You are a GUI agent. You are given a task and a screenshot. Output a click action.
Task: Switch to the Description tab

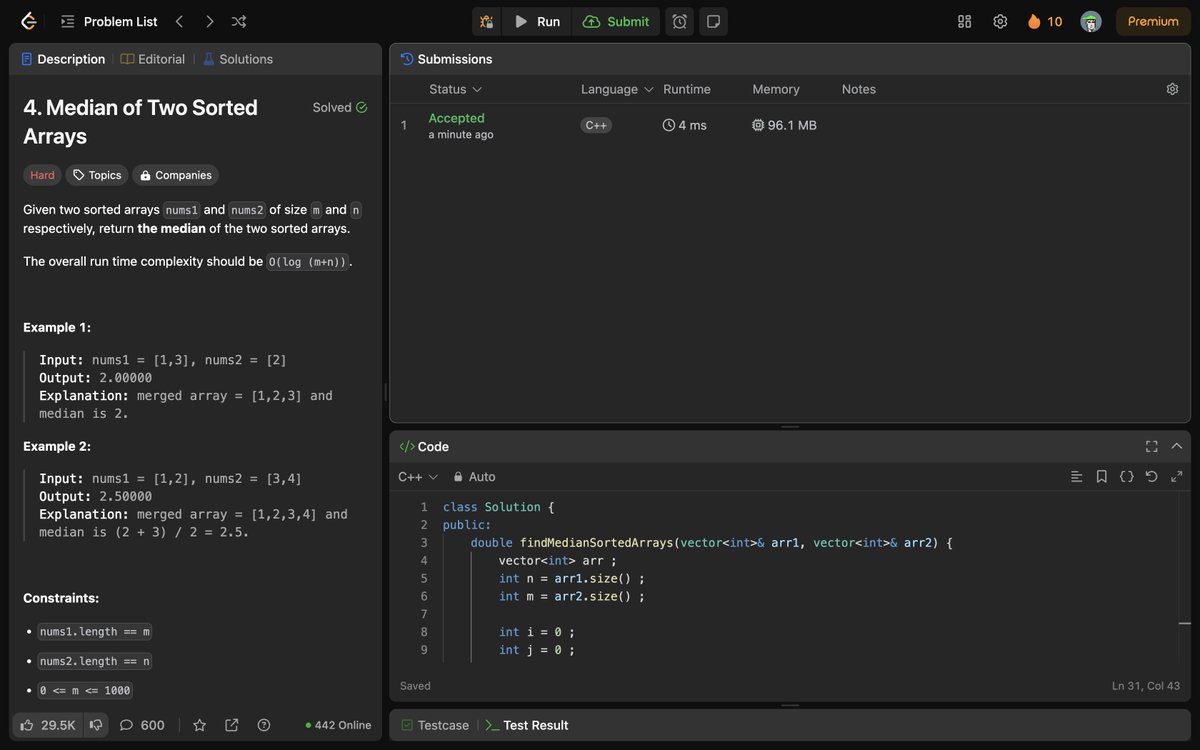(x=62, y=59)
